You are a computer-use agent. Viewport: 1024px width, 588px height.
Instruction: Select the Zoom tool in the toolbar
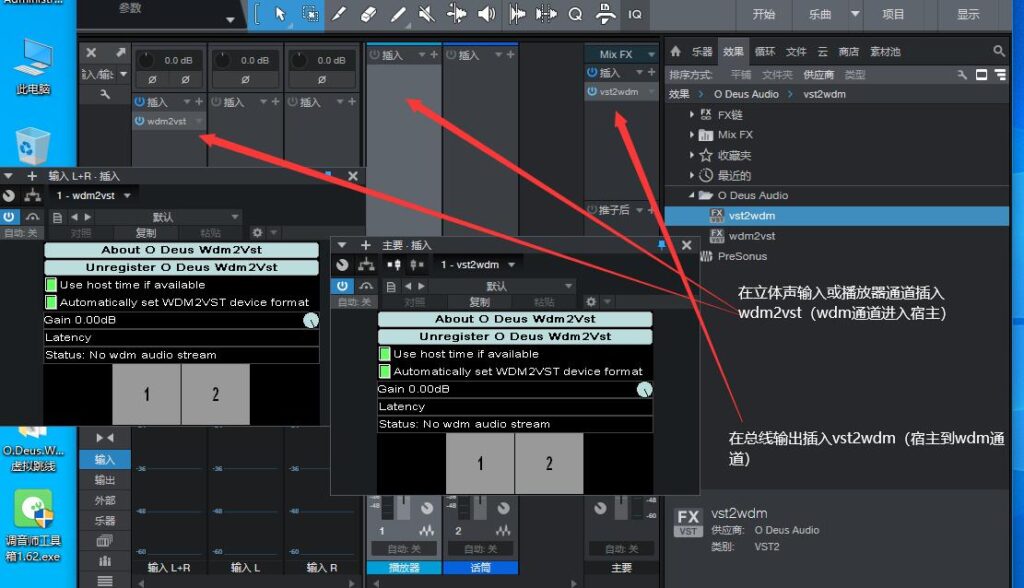(576, 15)
